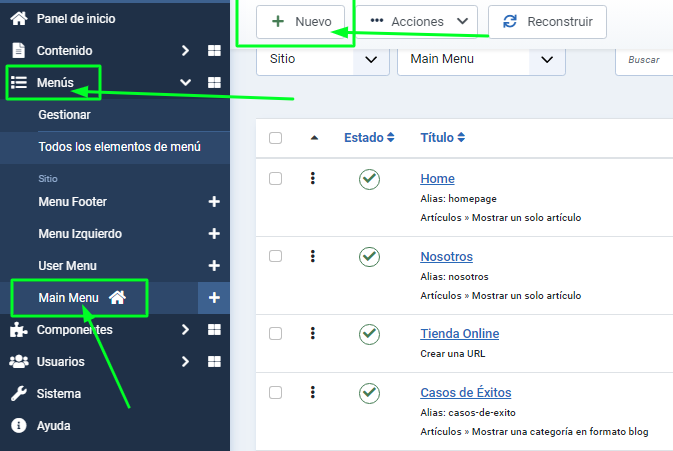Select the Casos de Éxitos row checkbox
The width and height of the screenshot is (673, 451).
click(x=276, y=390)
